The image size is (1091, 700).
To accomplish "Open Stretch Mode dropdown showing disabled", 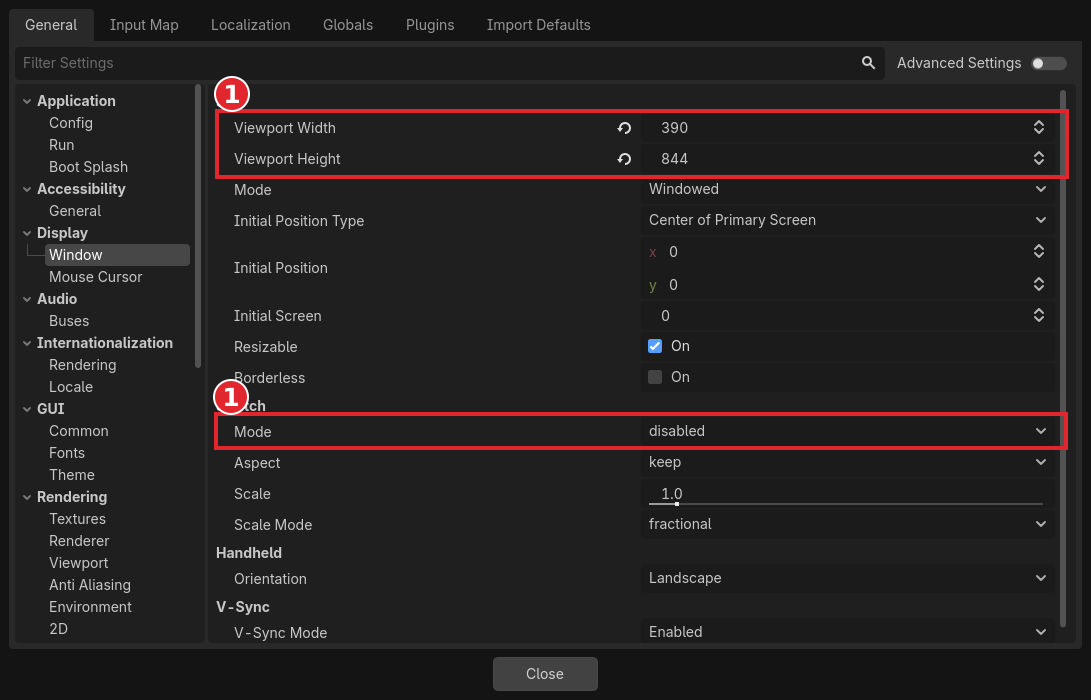I will [847, 431].
